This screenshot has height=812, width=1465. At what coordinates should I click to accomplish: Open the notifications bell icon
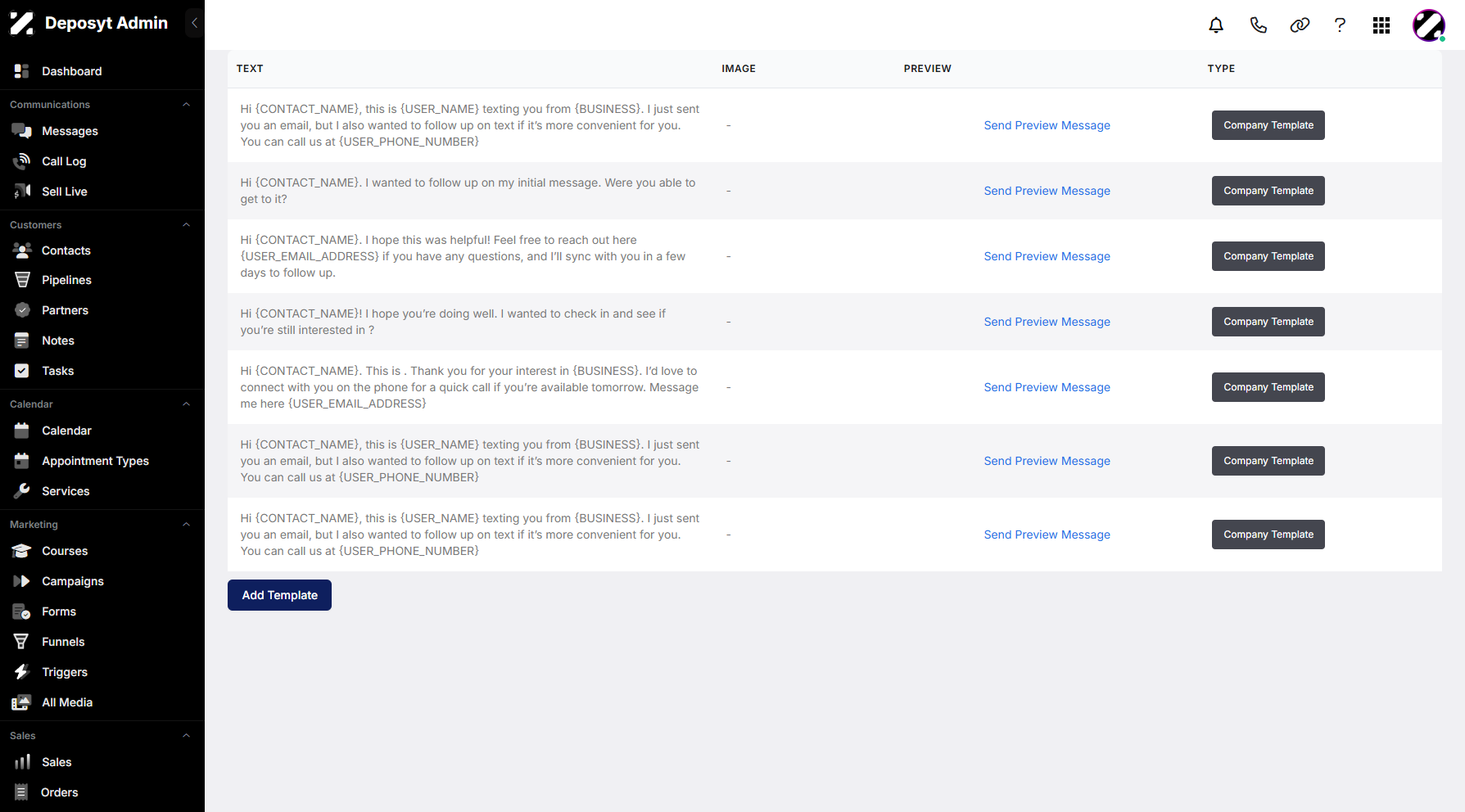click(1216, 25)
